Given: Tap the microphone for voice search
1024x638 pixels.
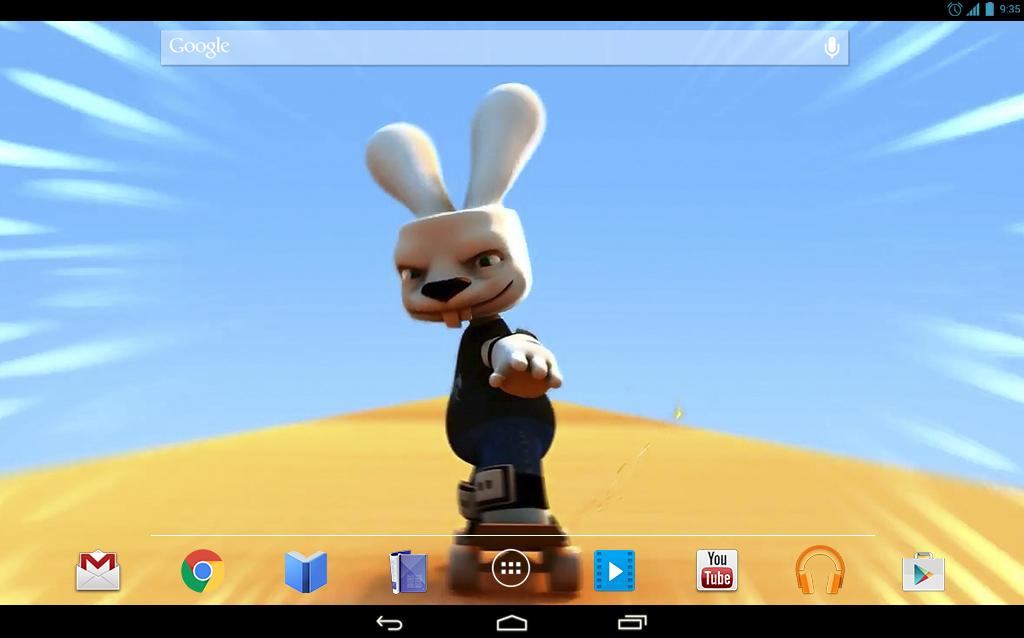Looking at the screenshot, I should click(831, 47).
